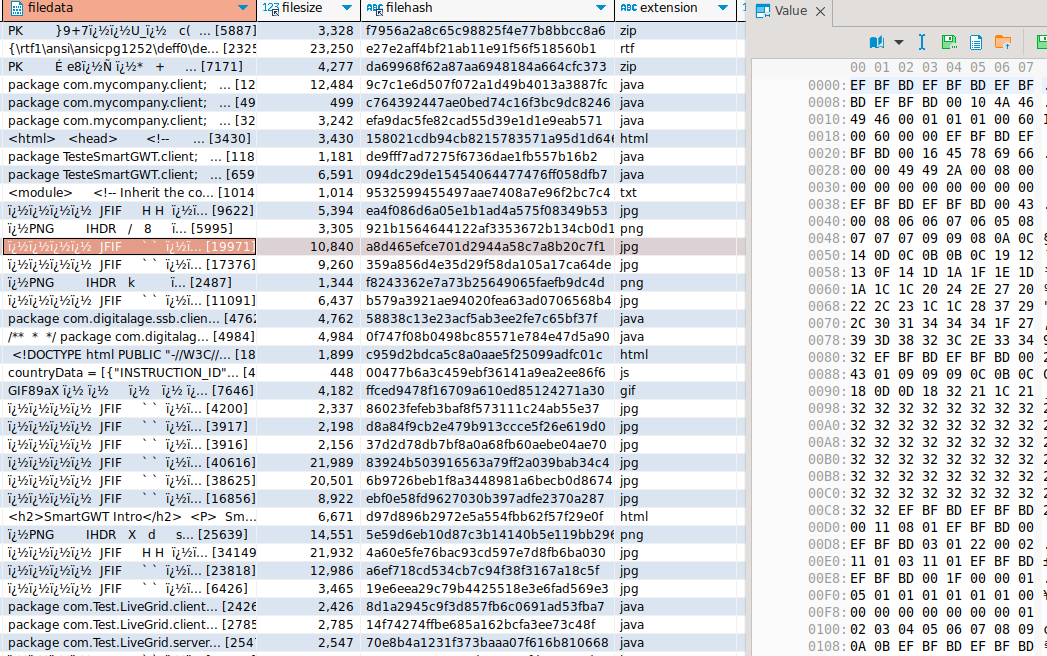Open the filedata column filter dropdown
The width and height of the screenshot is (1047, 656).
point(243,8)
